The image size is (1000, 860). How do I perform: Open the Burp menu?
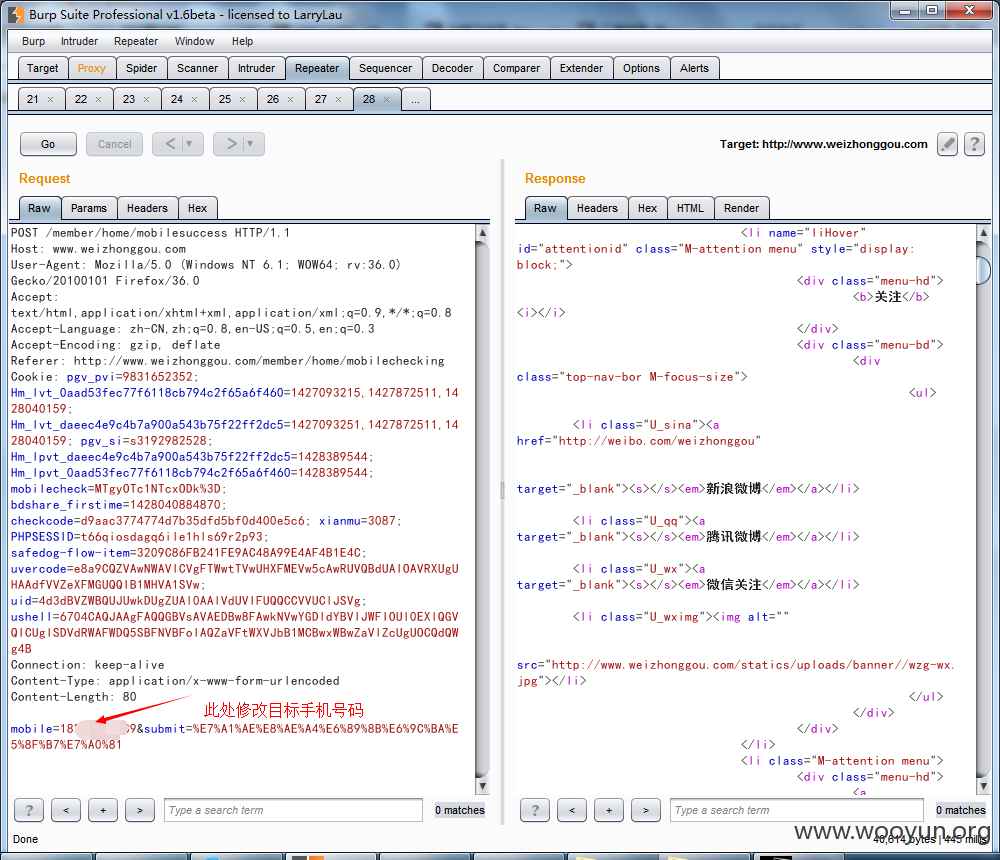[33, 41]
